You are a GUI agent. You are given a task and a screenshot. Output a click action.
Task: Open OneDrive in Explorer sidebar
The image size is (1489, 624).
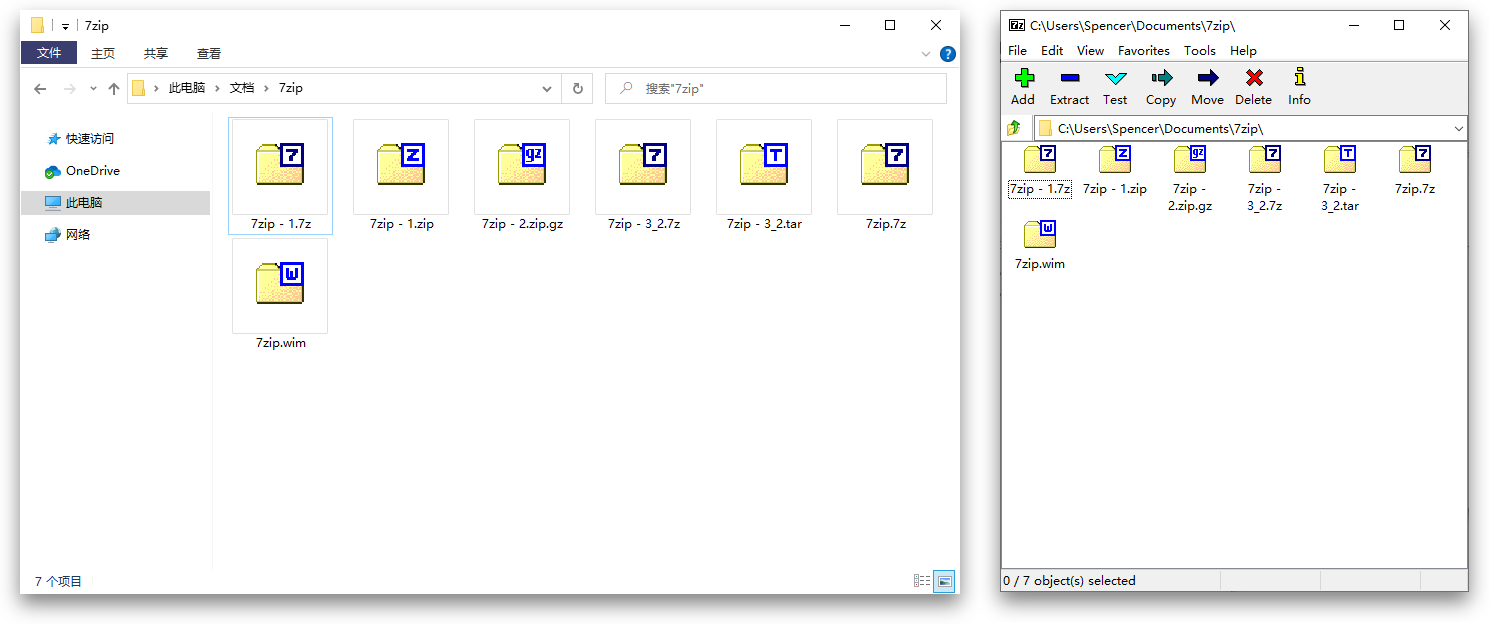pyautogui.click(x=93, y=171)
